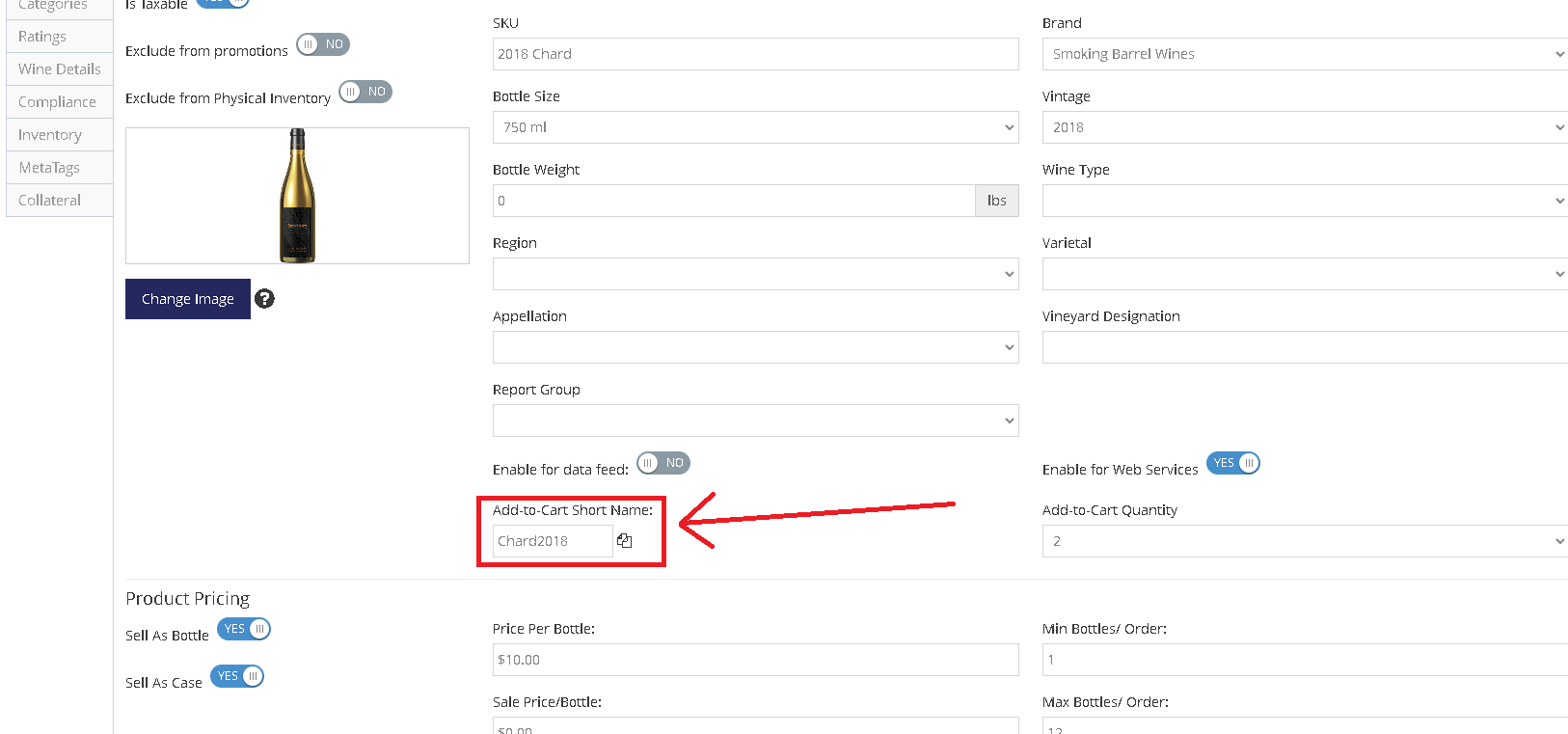
Task: Open the Bottle Size dropdown
Action: click(756, 127)
